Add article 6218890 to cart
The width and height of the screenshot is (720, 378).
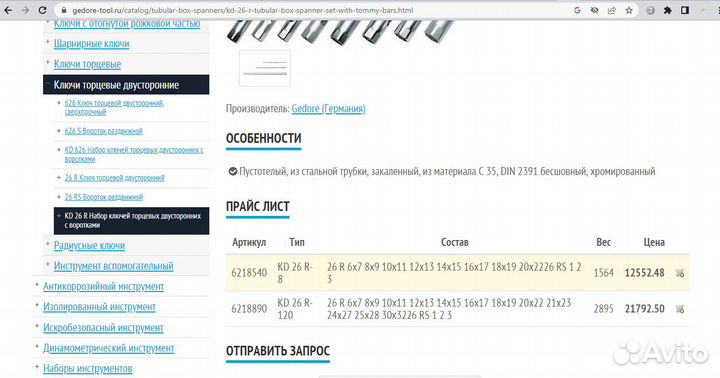[680, 309]
